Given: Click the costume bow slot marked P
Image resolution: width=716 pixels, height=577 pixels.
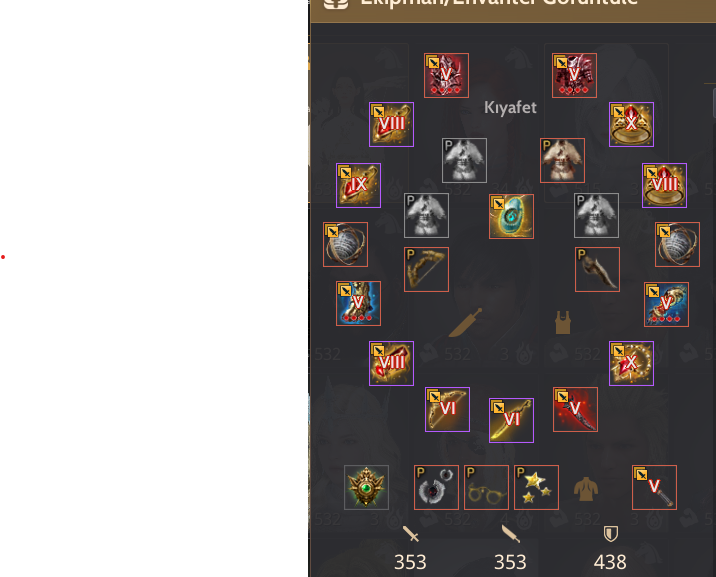Looking at the screenshot, I should [x=426, y=270].
